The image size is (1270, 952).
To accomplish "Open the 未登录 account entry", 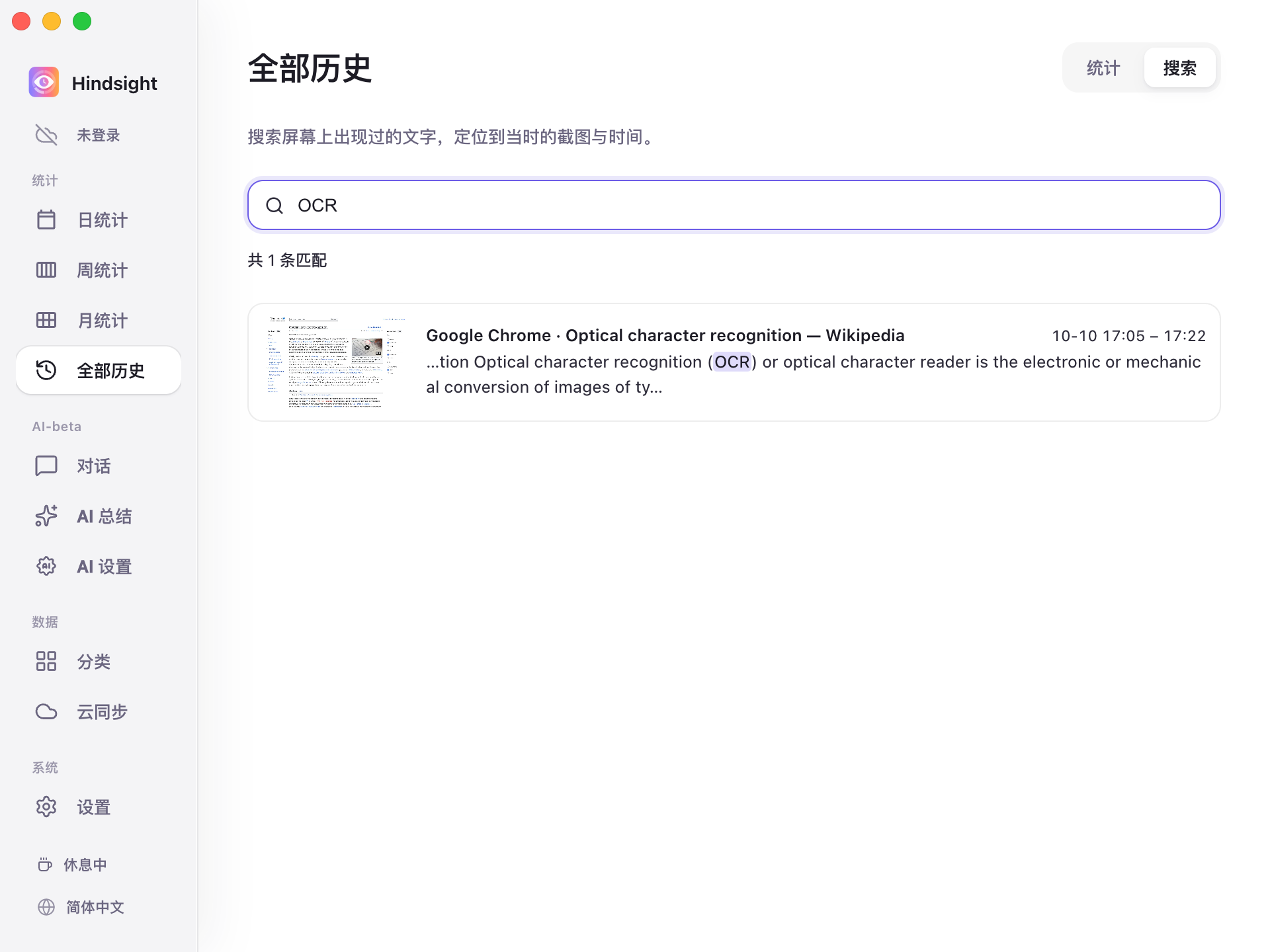I will click(x=98, y=135).
